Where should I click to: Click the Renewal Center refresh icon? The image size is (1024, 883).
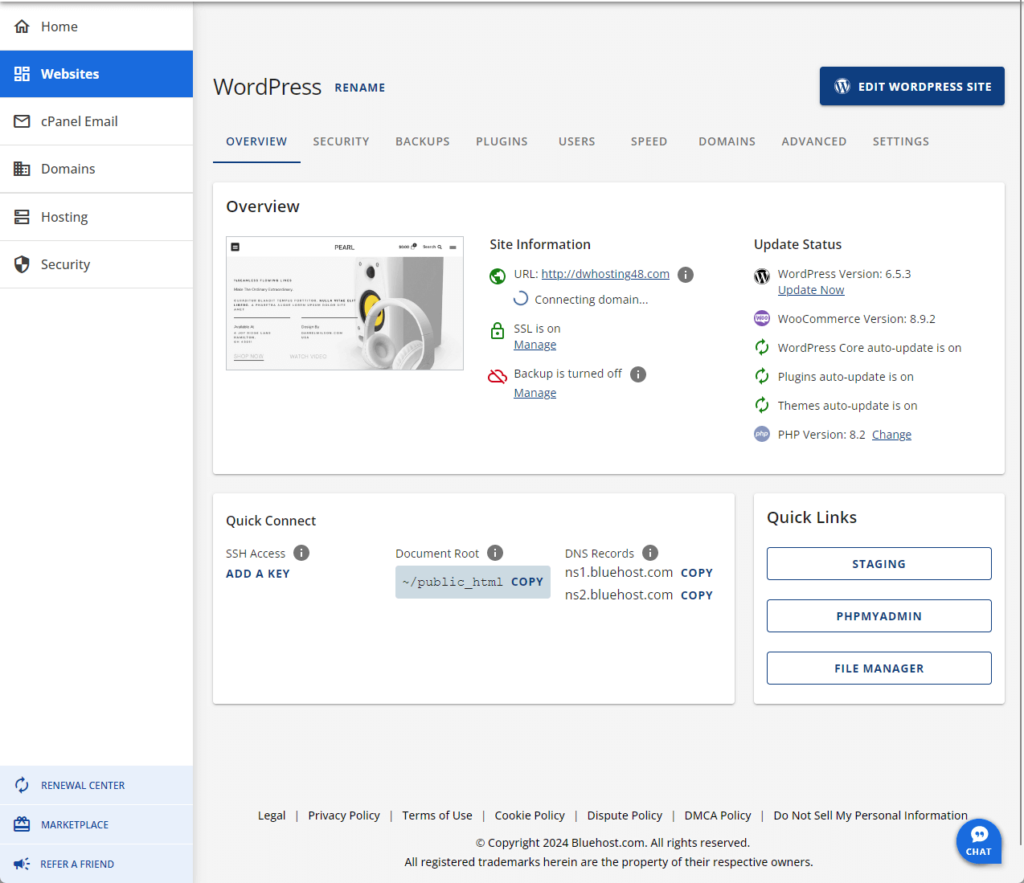click(x=22, y=785)
